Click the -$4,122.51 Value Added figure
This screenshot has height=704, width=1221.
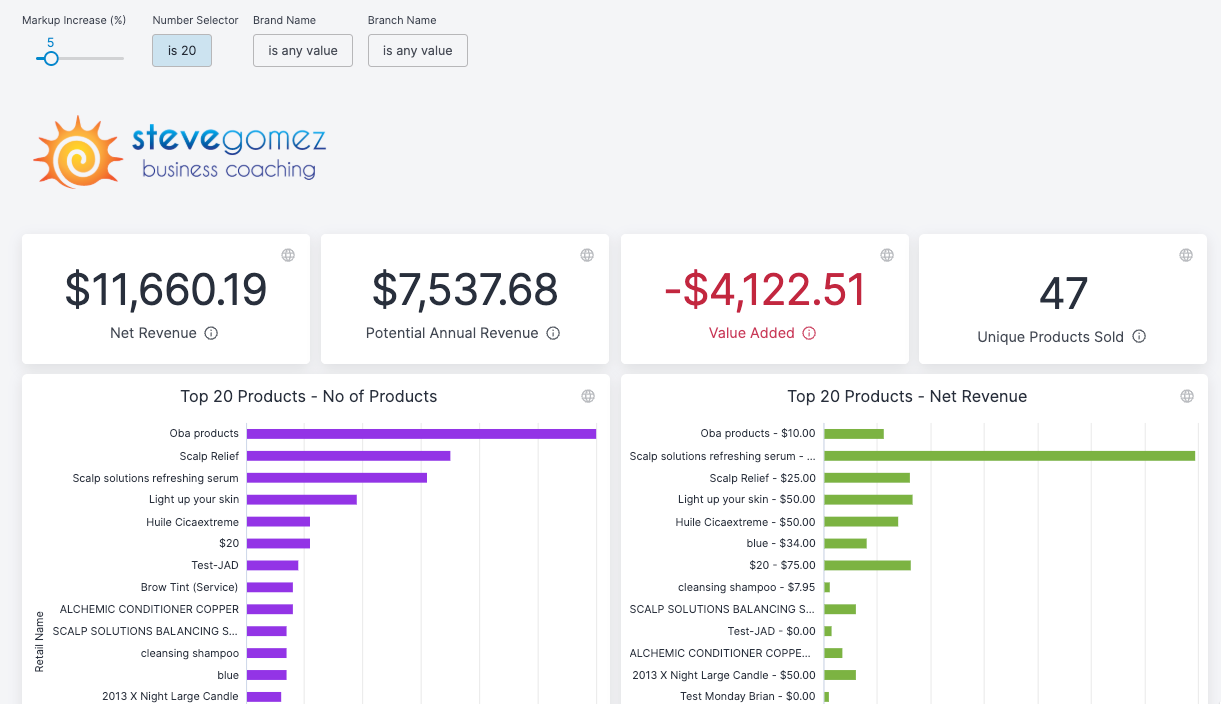(765, 290)
